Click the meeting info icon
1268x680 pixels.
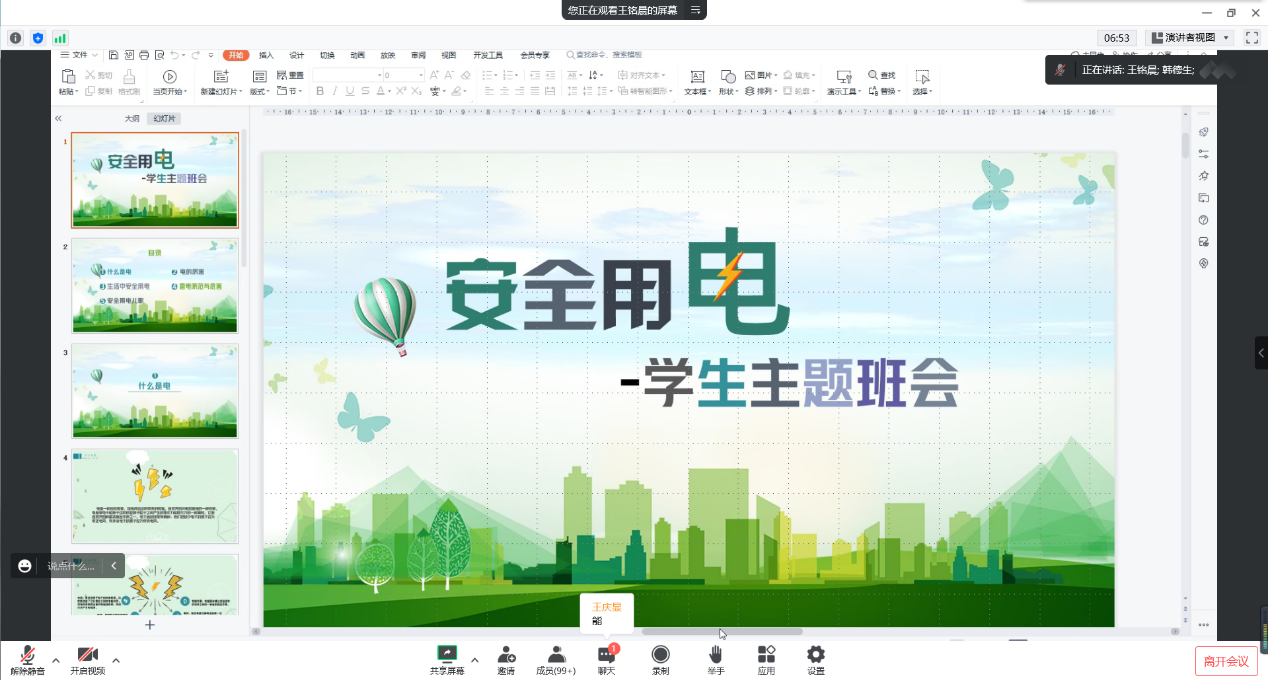click(x=16, y=38)
